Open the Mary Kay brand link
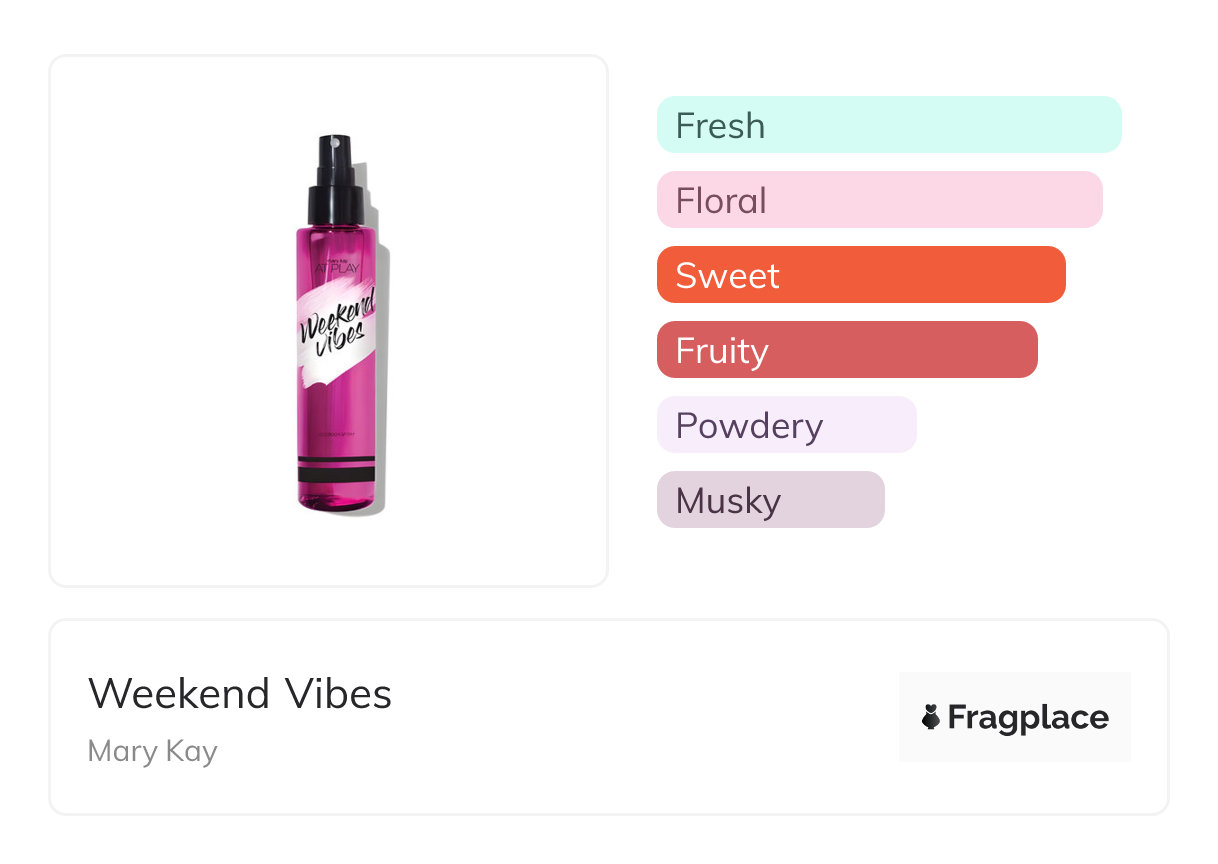The height and width of the screenshot is (864, 1218). [152, 751]
